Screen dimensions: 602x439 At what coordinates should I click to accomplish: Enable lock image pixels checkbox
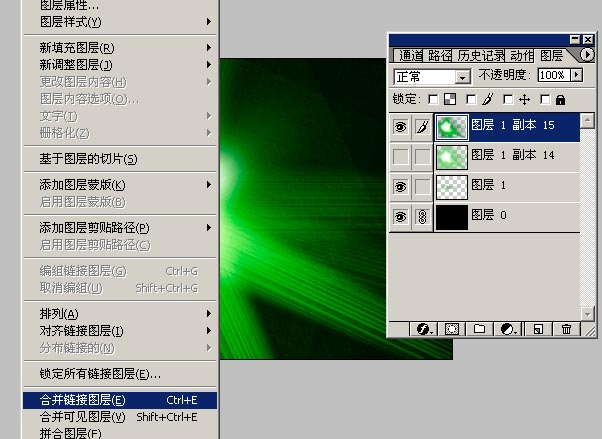pyautogui.click(x=471, y=100)
